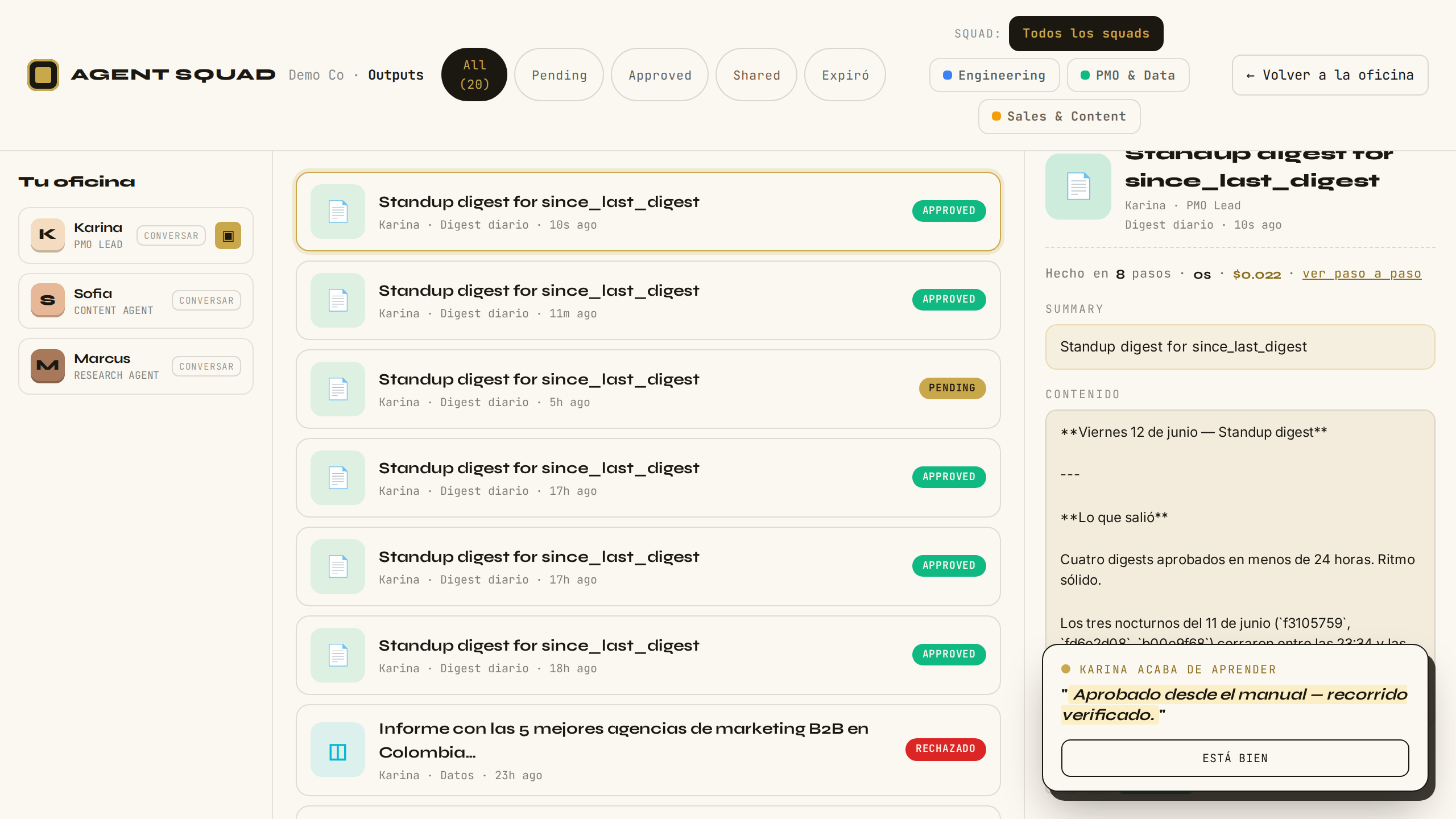Click Marcus's M avatar icon
The width and height of the screenshot is (1456, 819).
48,366
